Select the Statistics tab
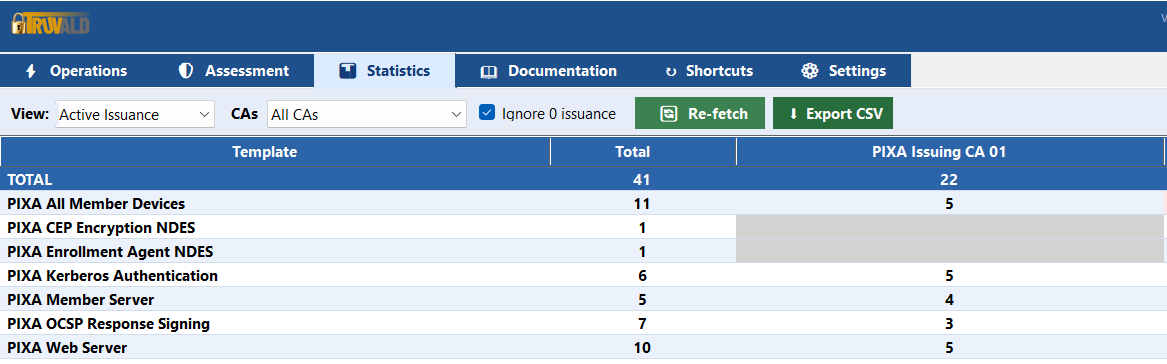The width and height of the screenshot is (1167, 364). [x=384, y=71]
